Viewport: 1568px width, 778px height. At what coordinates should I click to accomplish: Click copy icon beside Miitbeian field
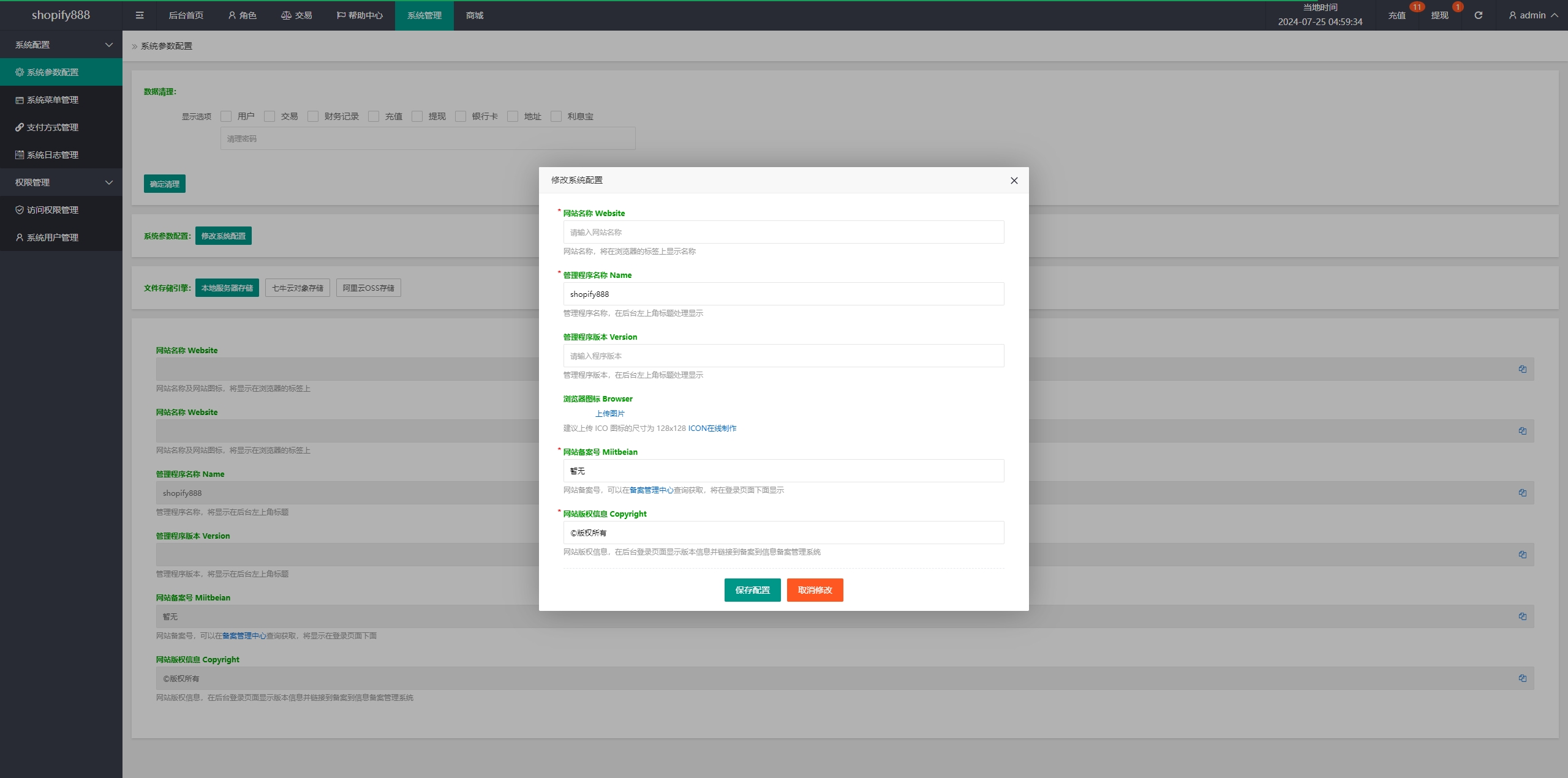coord(1522,616)
